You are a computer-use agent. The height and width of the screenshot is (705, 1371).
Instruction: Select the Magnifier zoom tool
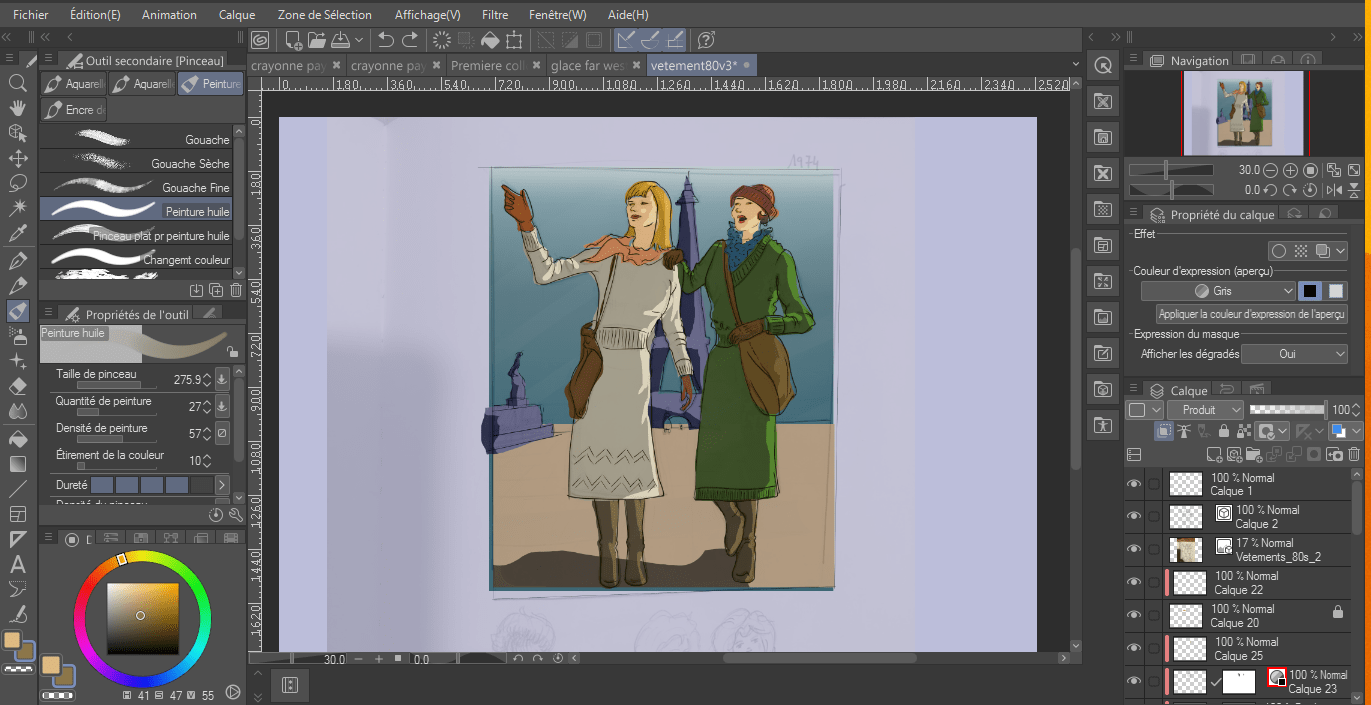17,83
